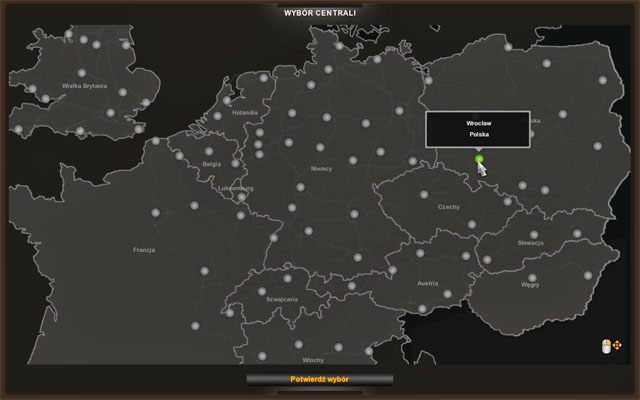Select the city dot directly above Austria label

(x=420, y=253)
